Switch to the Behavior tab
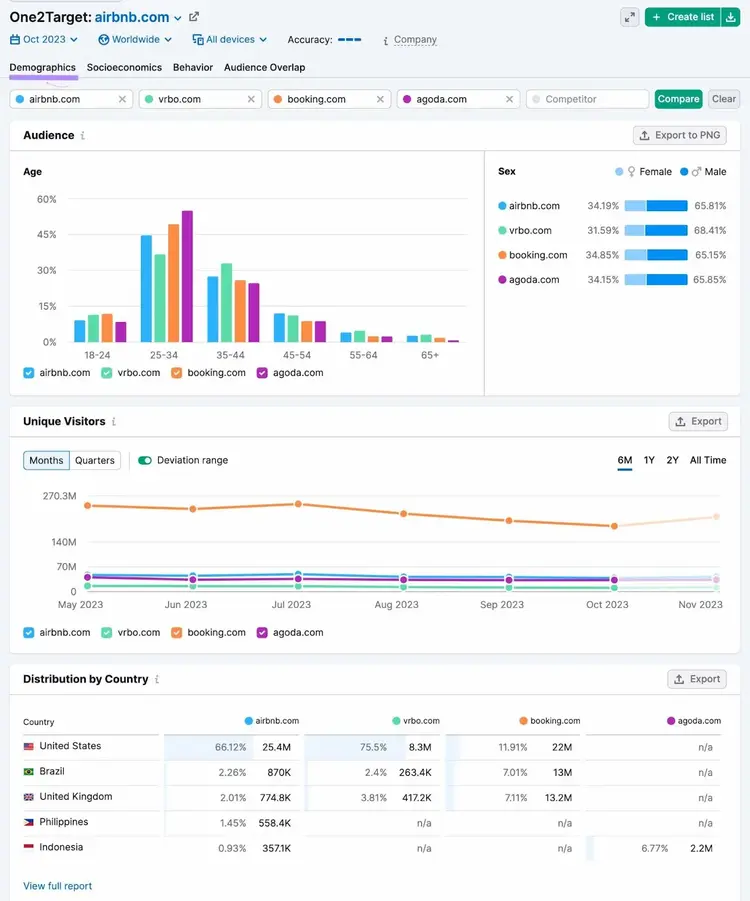The height and width of the screenshot is (901, 750). 193,67
